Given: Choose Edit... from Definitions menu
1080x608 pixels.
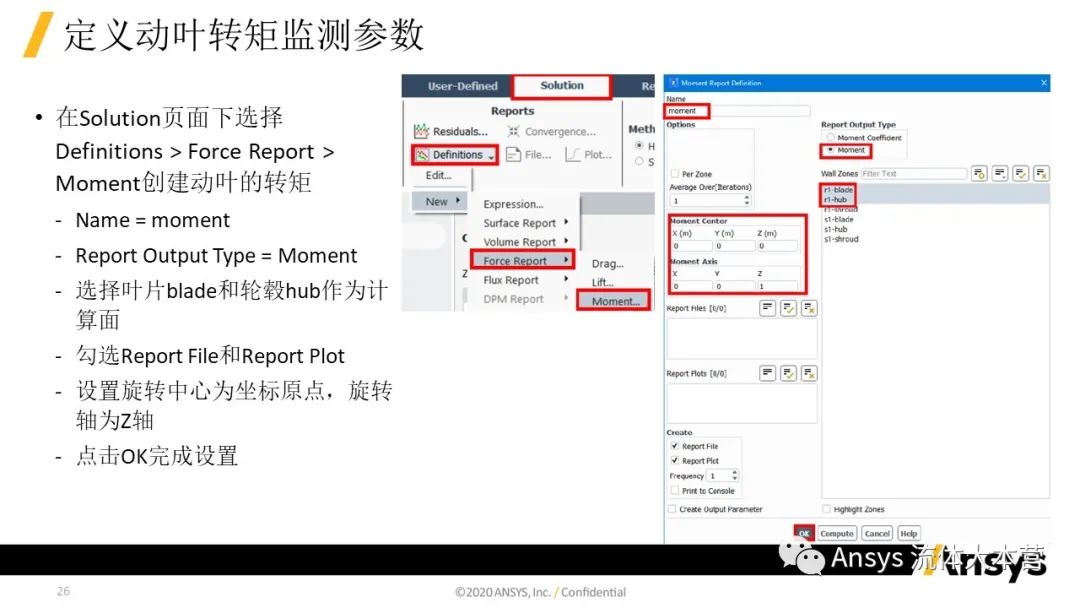Looking at the screenshot, I should click(438, 176).
